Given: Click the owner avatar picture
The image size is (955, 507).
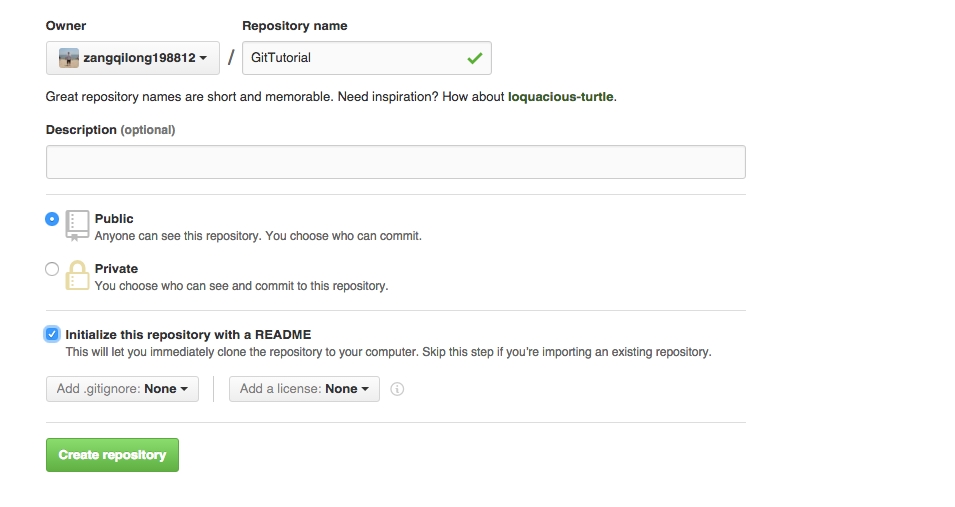Looking at the screenshot, I should (68, 58).
